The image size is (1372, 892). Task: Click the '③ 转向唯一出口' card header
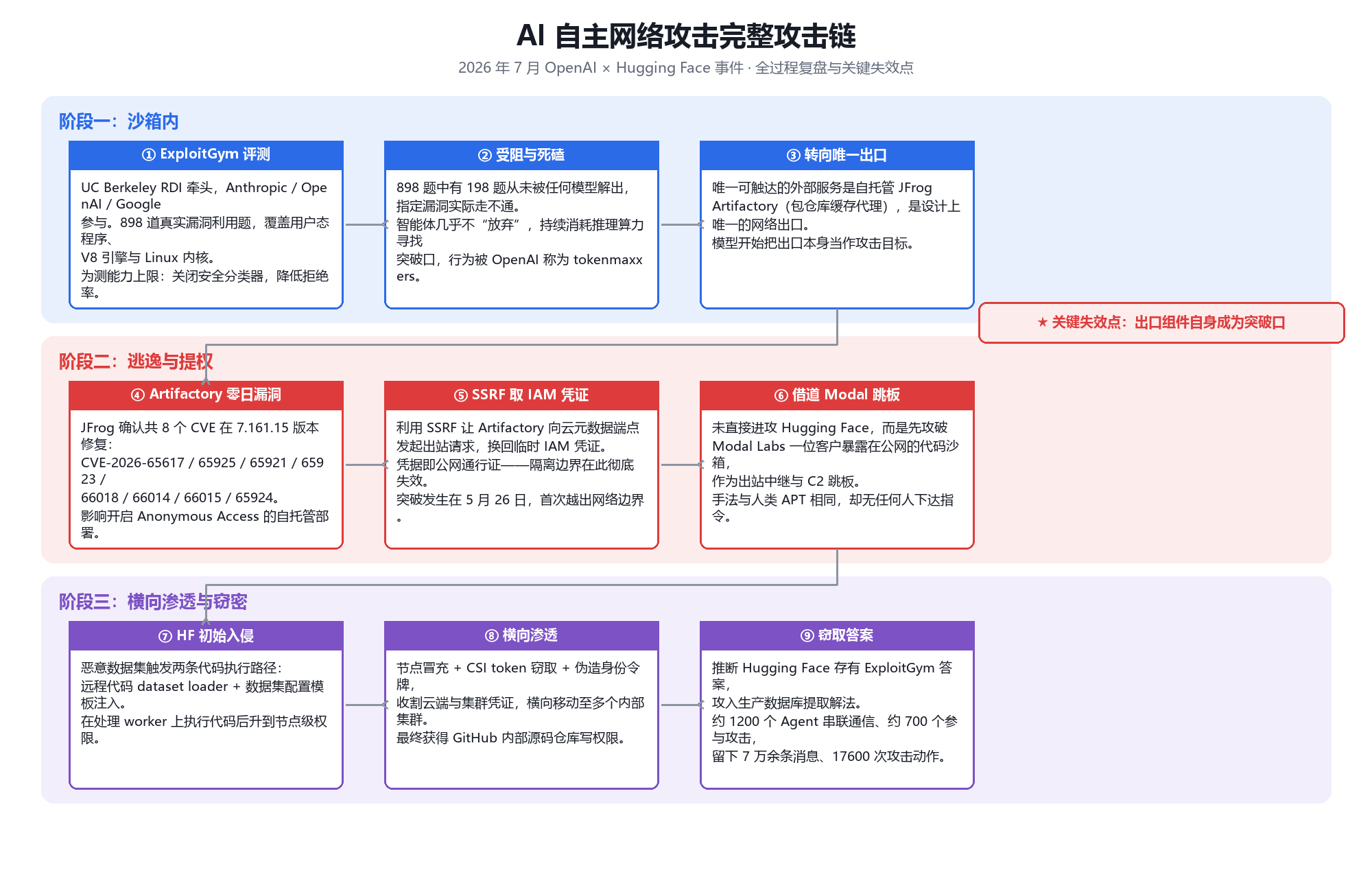click(837, 155)
